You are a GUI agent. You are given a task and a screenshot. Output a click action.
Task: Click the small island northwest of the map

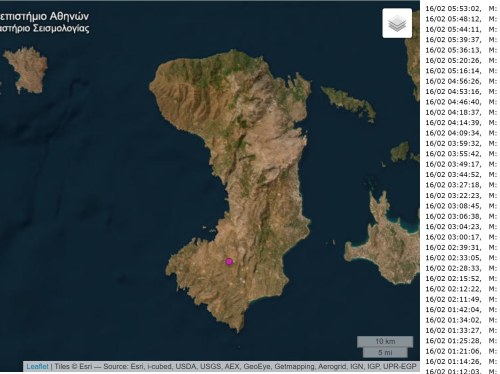point(27,70)
